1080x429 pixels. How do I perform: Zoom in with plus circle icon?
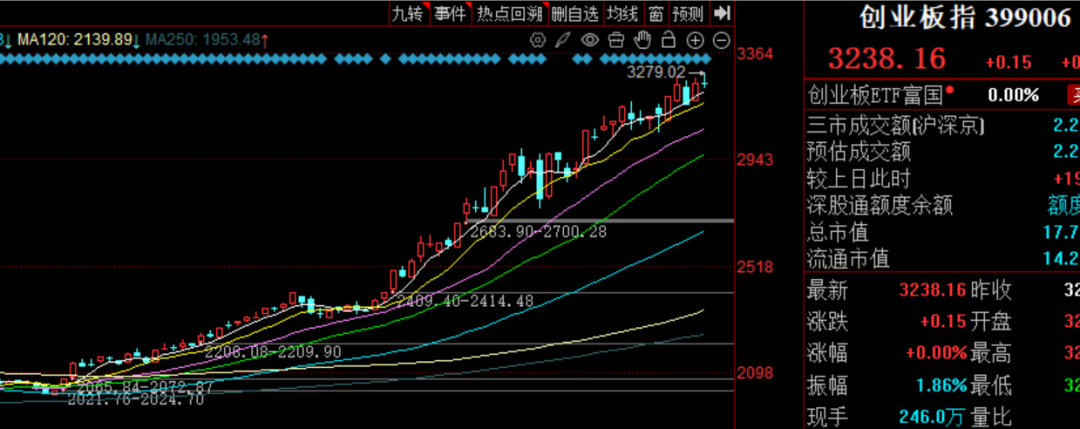[x=695, y=40]
